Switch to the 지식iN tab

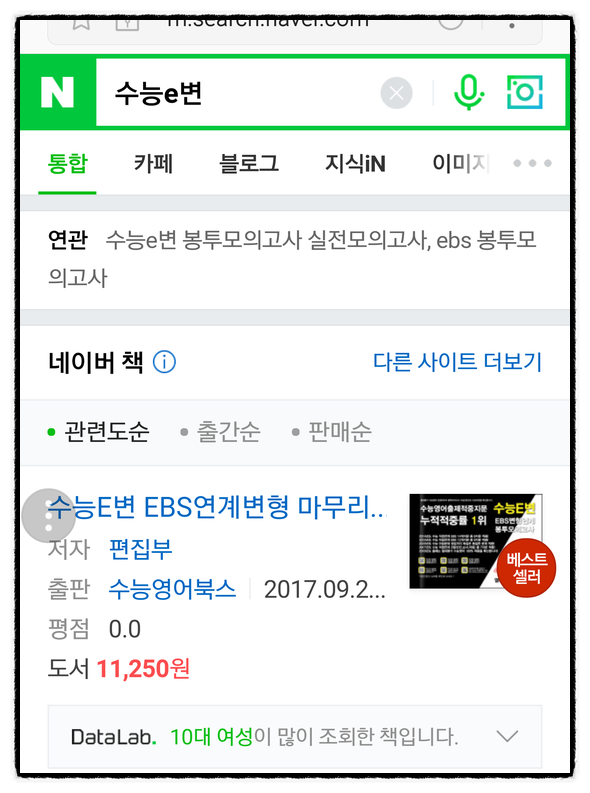click(355, 164)
